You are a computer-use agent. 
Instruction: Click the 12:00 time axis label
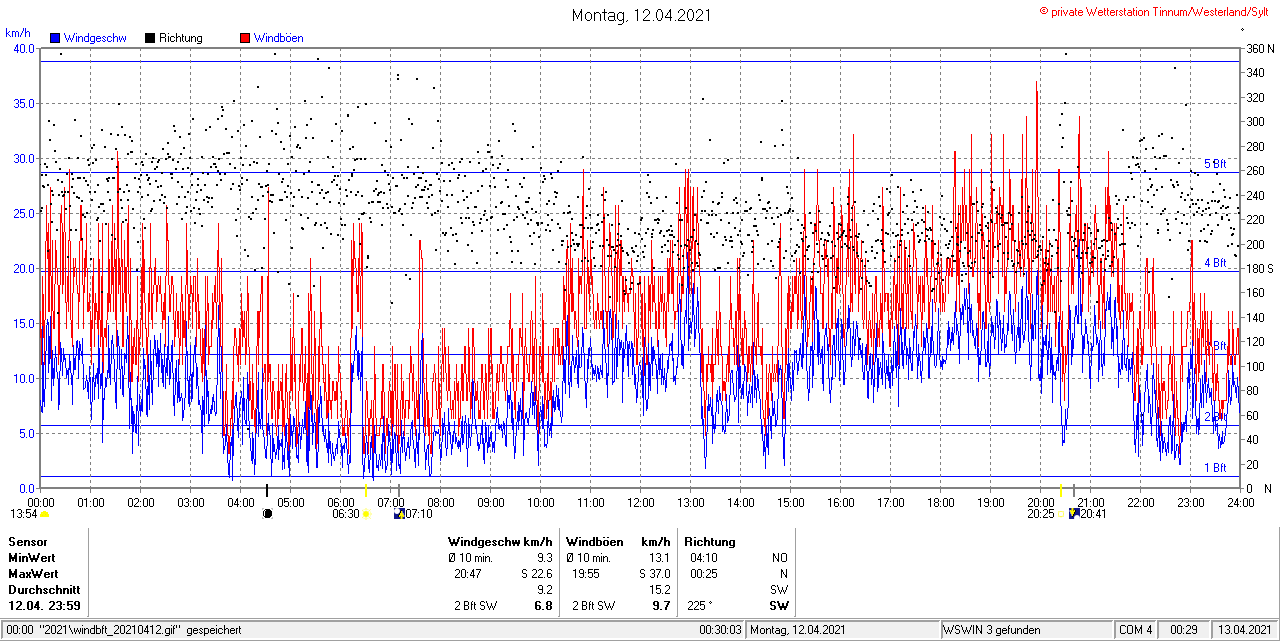pos(641,502)
